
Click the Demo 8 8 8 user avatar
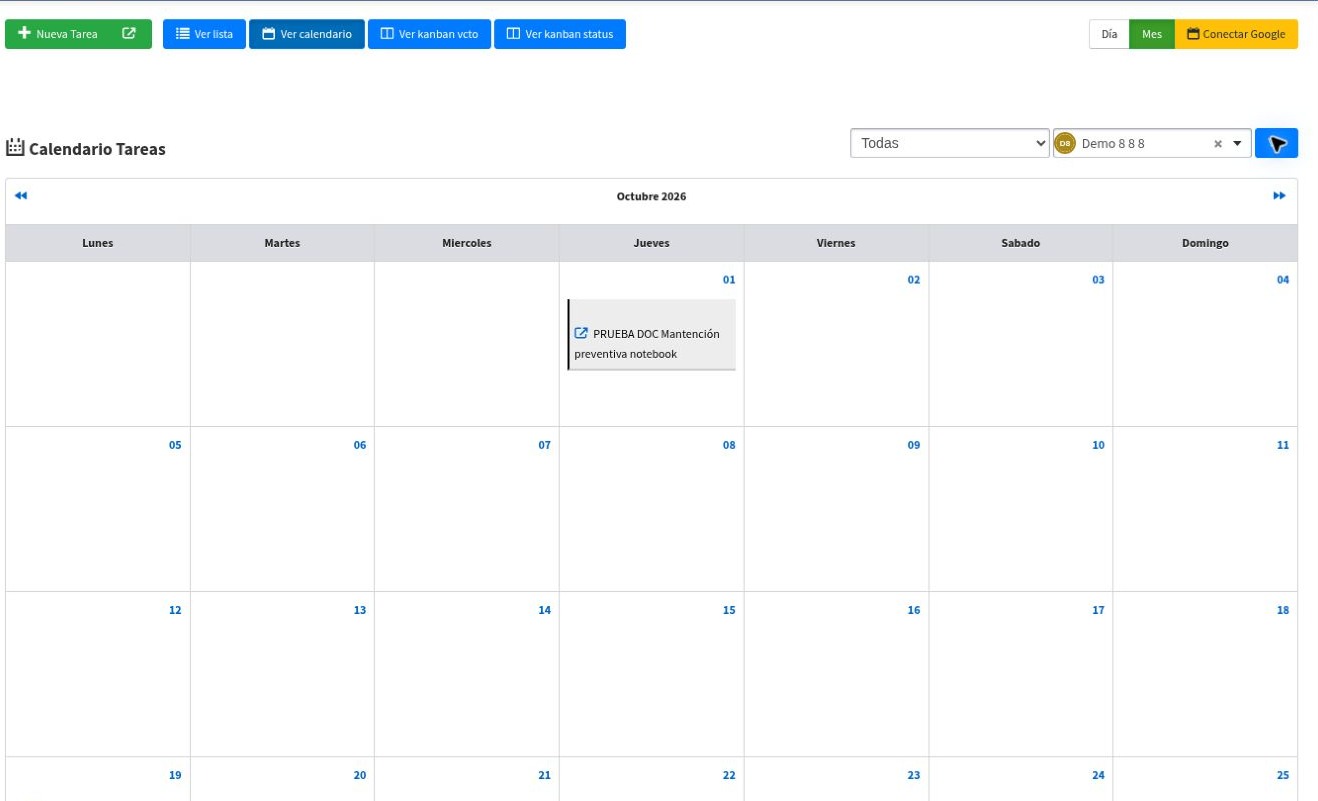pyautogui.click(x=1065, y=144)
